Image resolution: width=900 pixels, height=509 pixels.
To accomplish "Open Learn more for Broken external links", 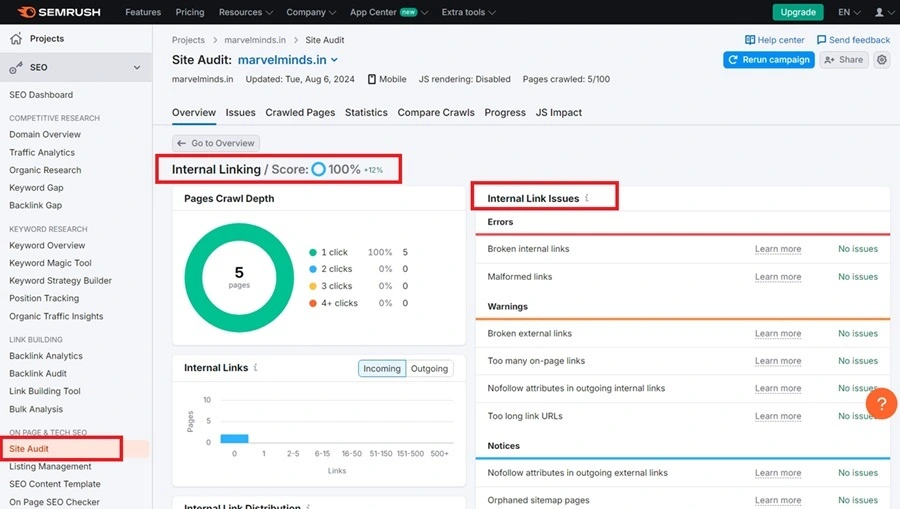I will [778, 333].
